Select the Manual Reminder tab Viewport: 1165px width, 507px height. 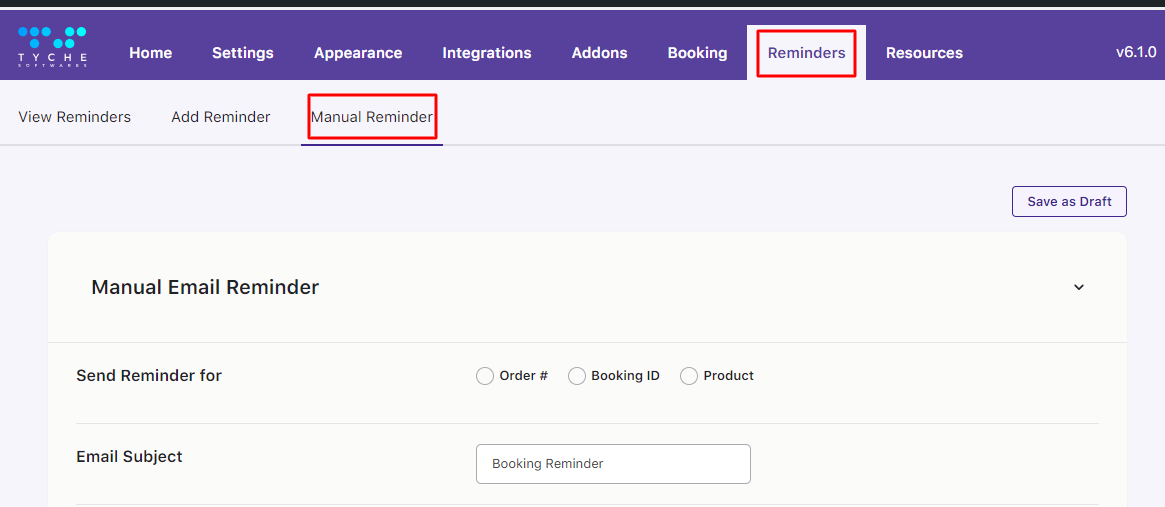pyautogui.click(x=371, y=117)
